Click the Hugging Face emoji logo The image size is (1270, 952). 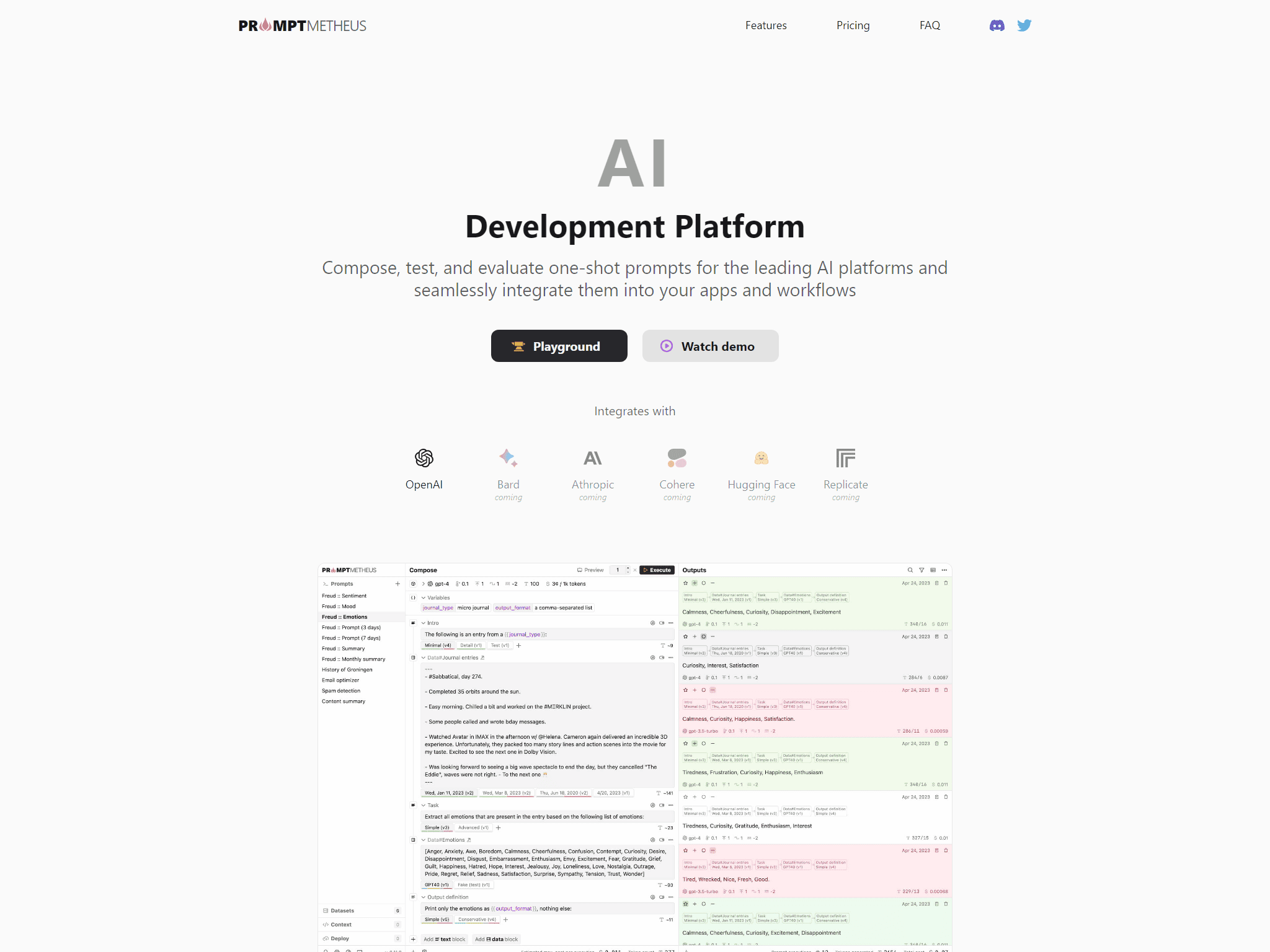tap(762, 458)
